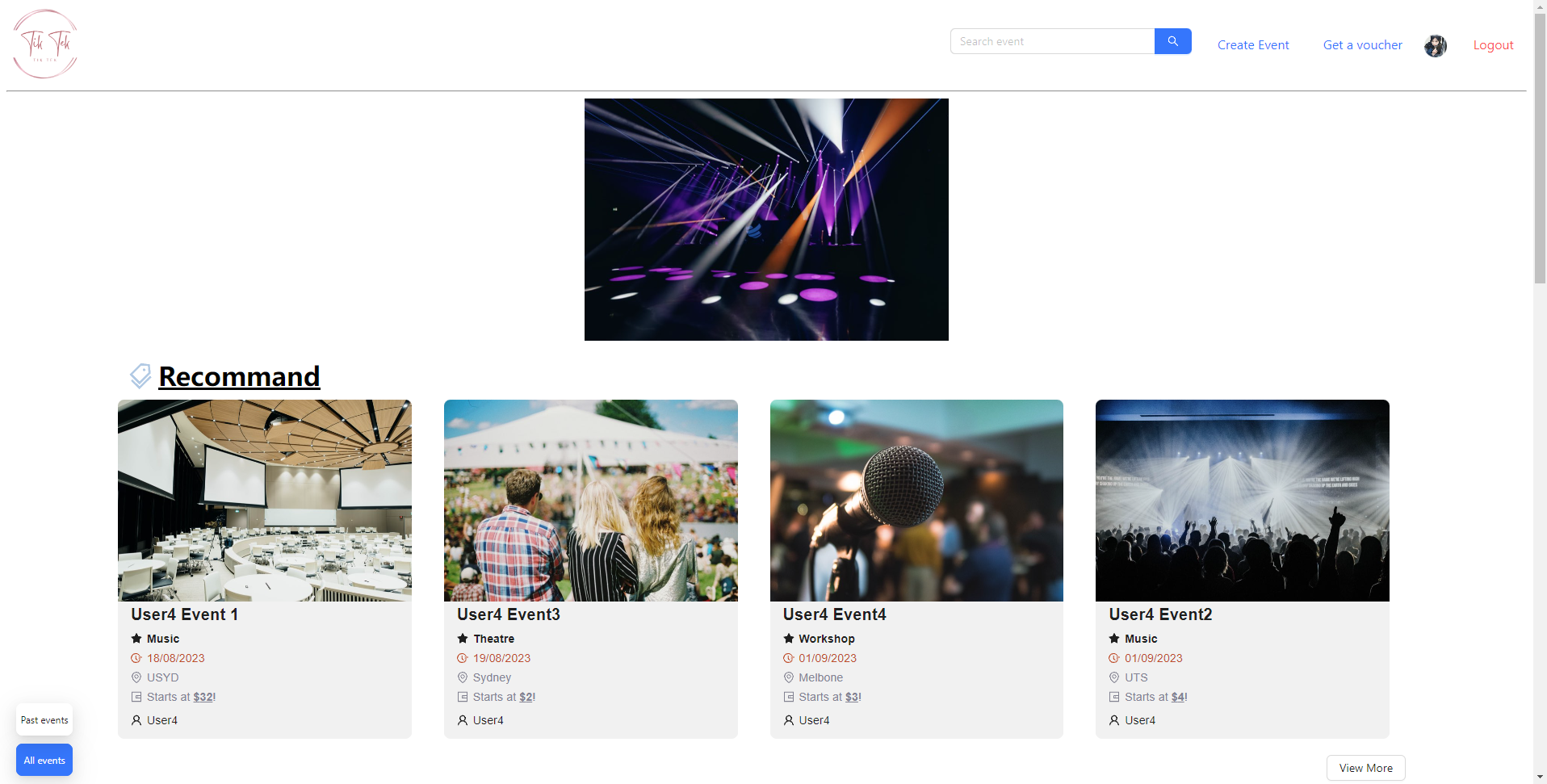The width and height of the screenshot is (1547, 784).
Task: Open the profile avatar picture
Action: point(1435,45)
